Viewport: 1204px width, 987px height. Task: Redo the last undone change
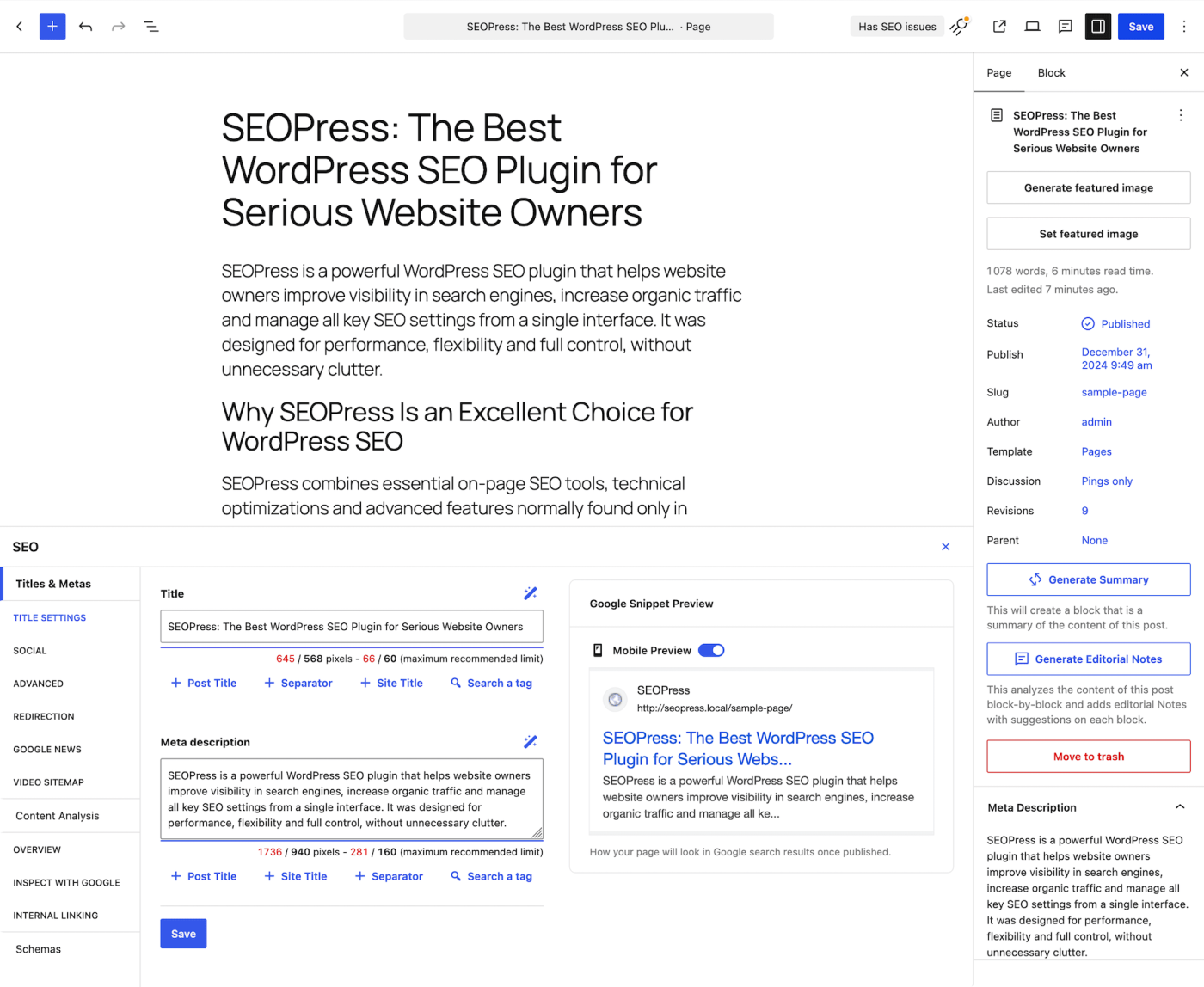point(119,27)
